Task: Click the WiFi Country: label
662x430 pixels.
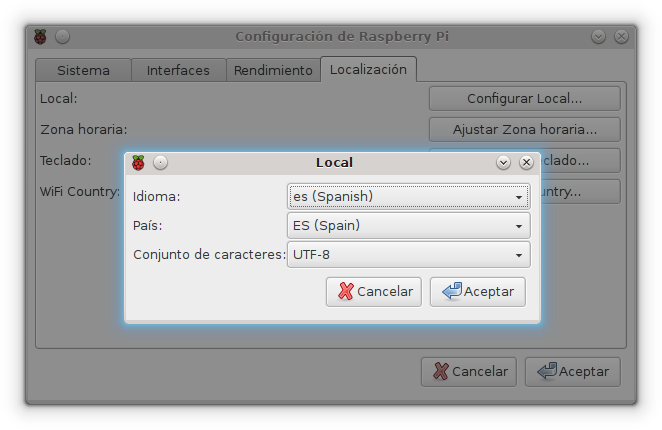Action: tap(80, 192)
